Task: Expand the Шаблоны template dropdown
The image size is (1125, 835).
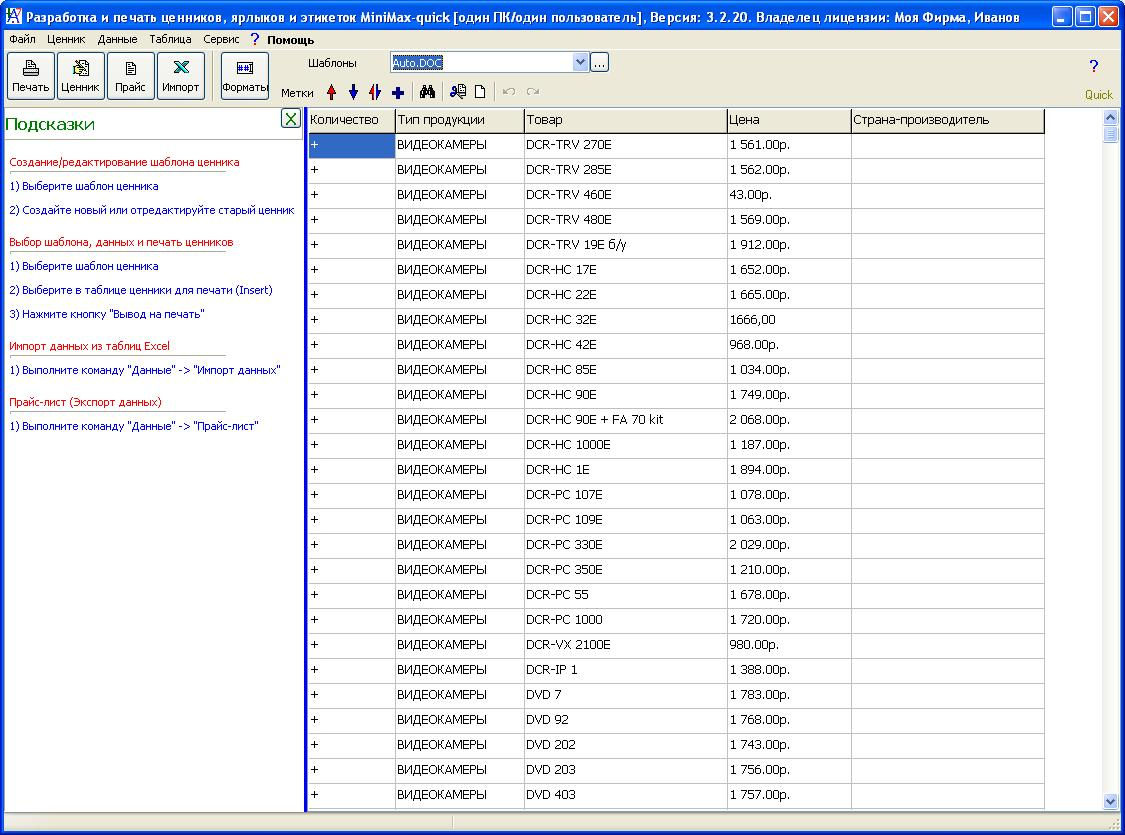Action: [x=581, y=63]
